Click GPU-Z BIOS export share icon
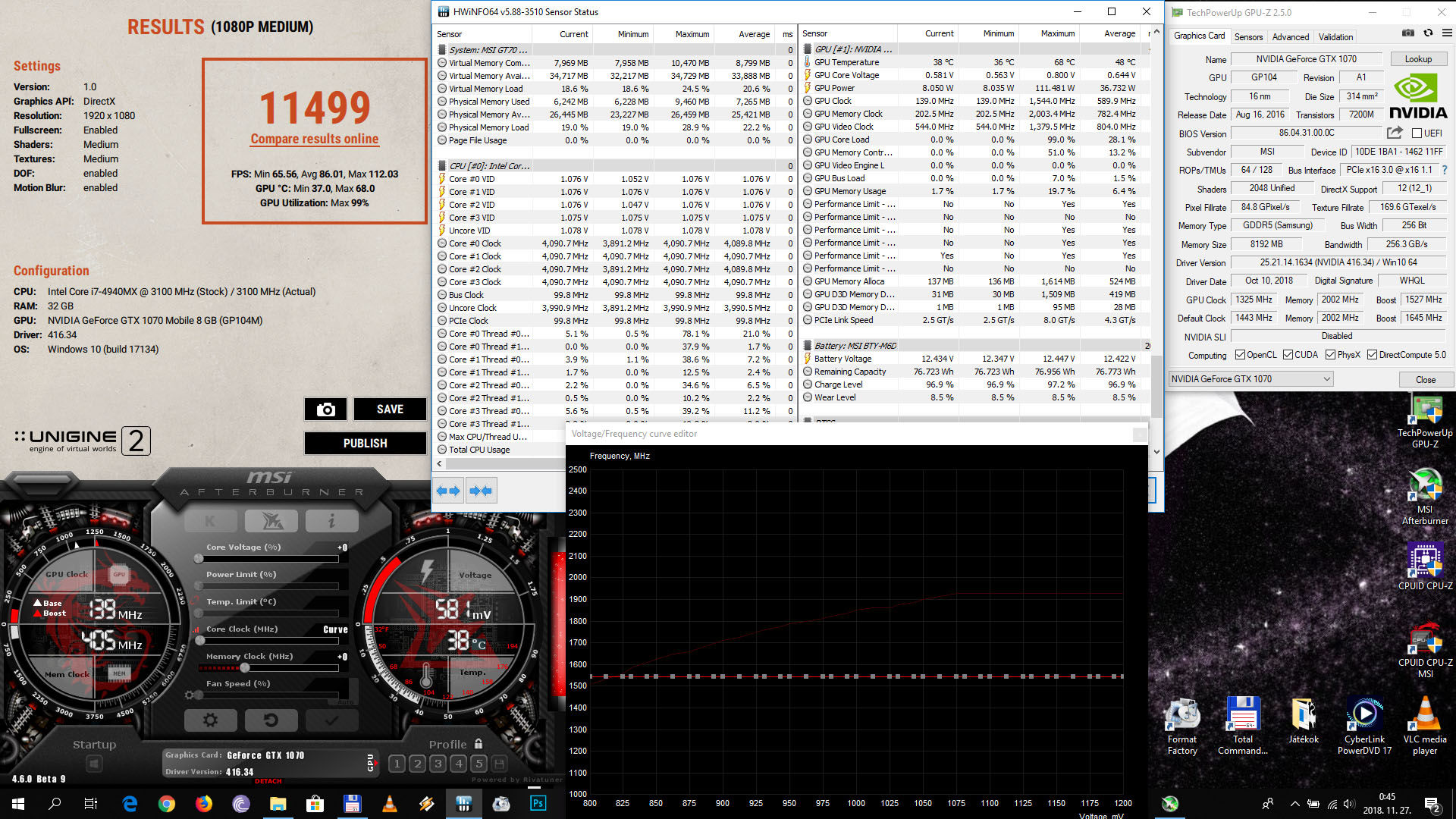1456x819 pixels. click(1395, 133)
